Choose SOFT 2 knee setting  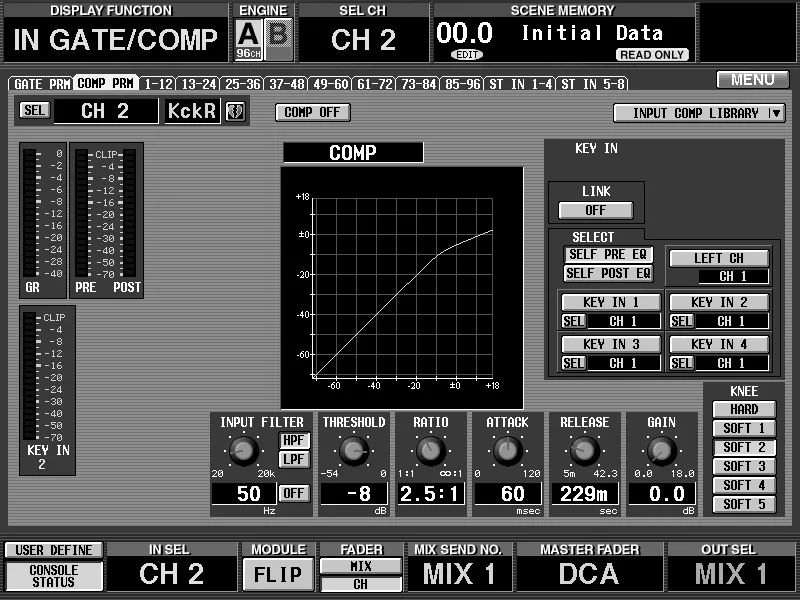[744, 447]
